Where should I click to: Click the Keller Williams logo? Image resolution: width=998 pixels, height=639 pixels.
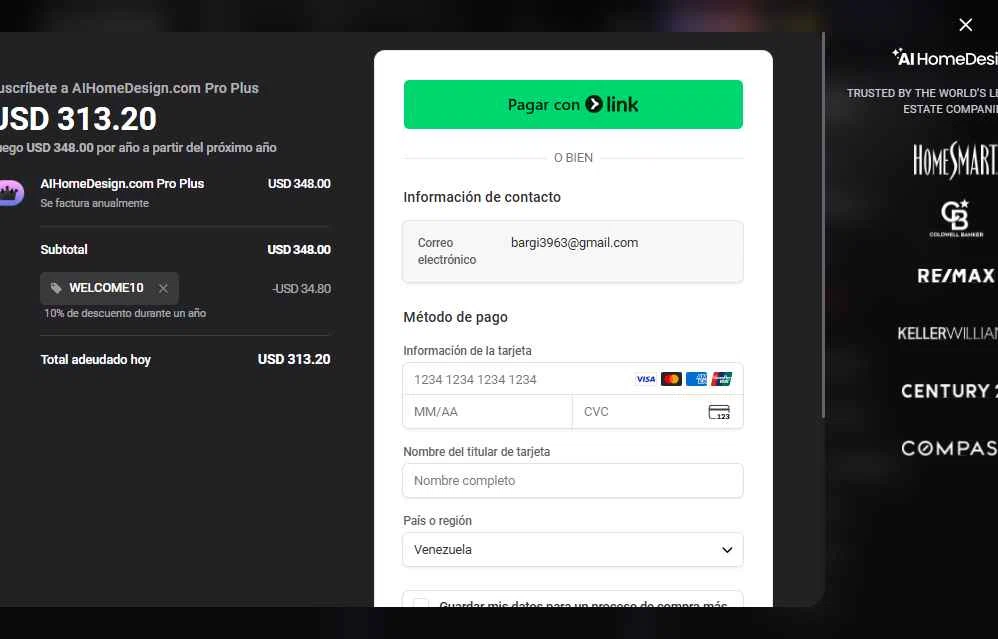coord(948,334)
